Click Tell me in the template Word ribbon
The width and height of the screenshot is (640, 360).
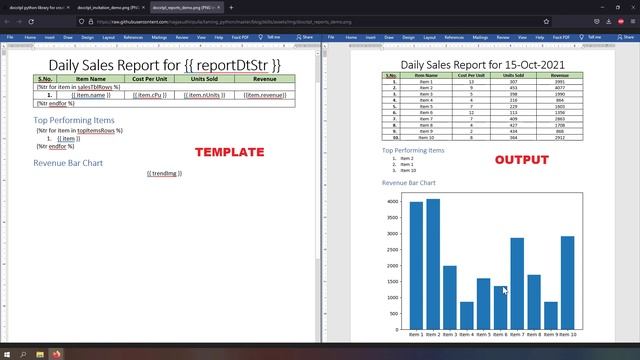[269, 37]
